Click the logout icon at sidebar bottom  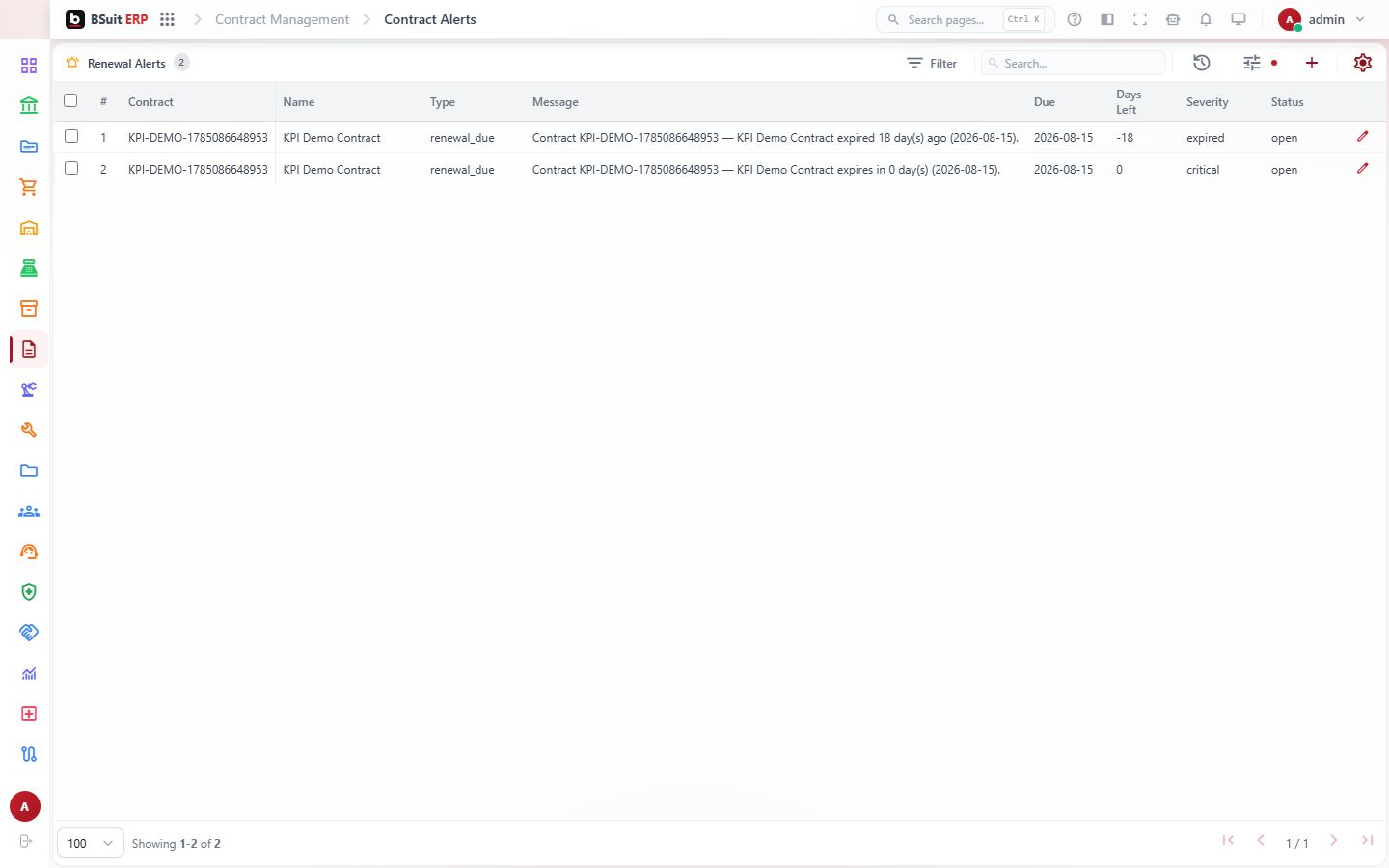click(x=26, y=841)
